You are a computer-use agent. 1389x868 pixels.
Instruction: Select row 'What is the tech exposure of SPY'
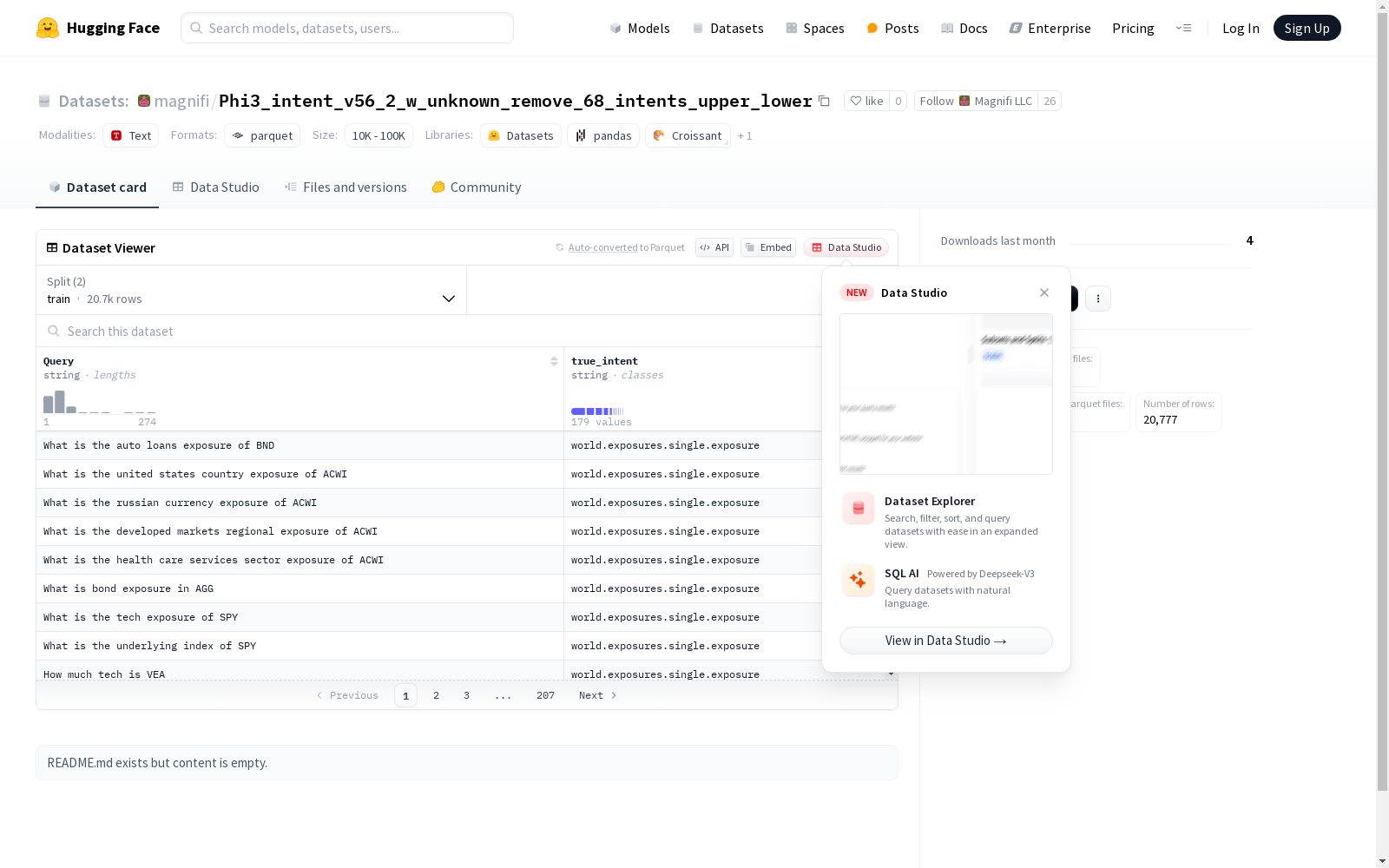[429, 617]
